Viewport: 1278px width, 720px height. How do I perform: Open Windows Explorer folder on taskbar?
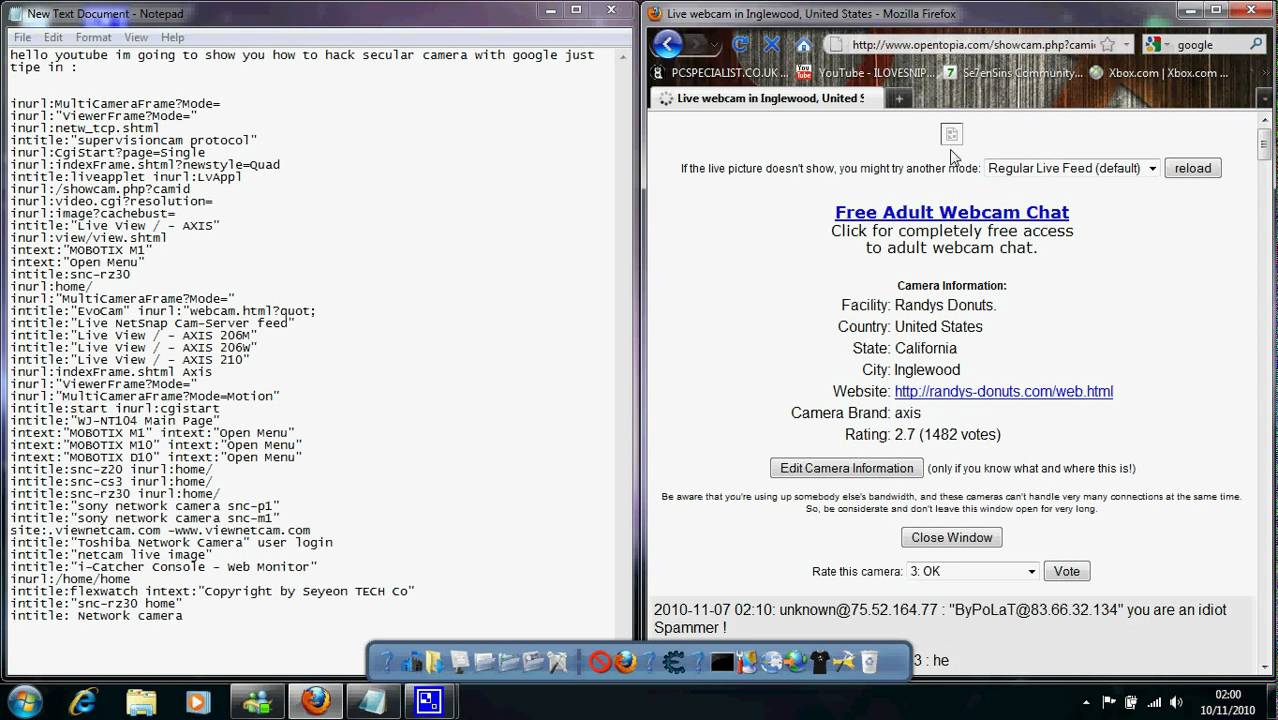141,701
